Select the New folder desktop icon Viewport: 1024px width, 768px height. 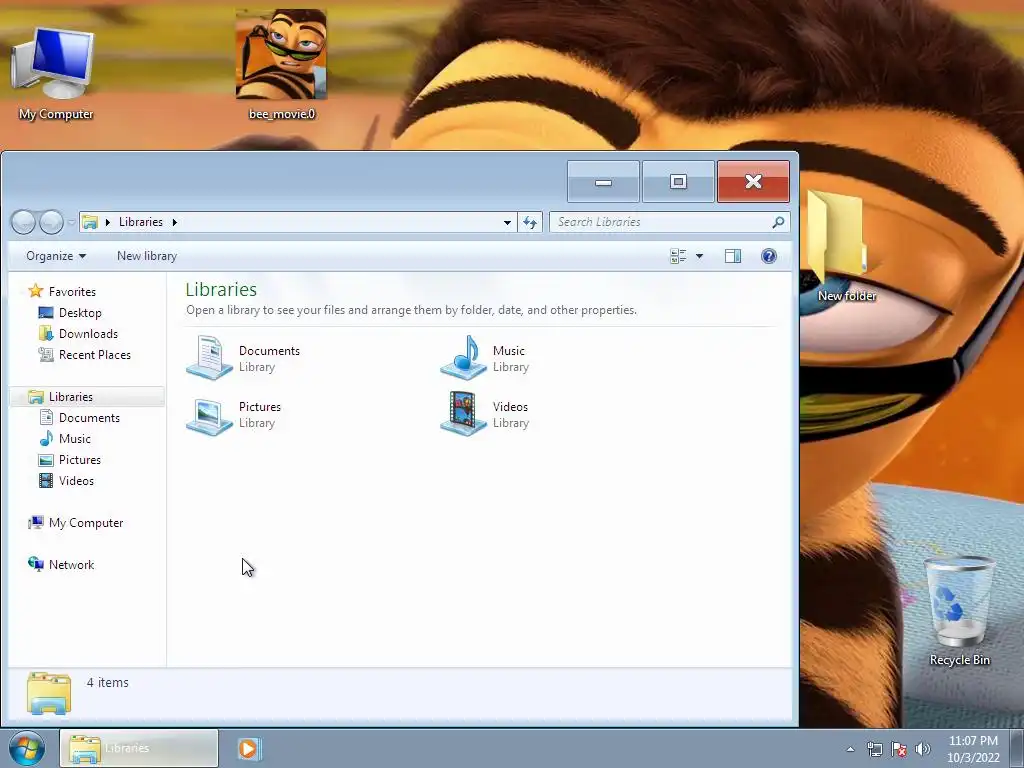tap(846, 247)
